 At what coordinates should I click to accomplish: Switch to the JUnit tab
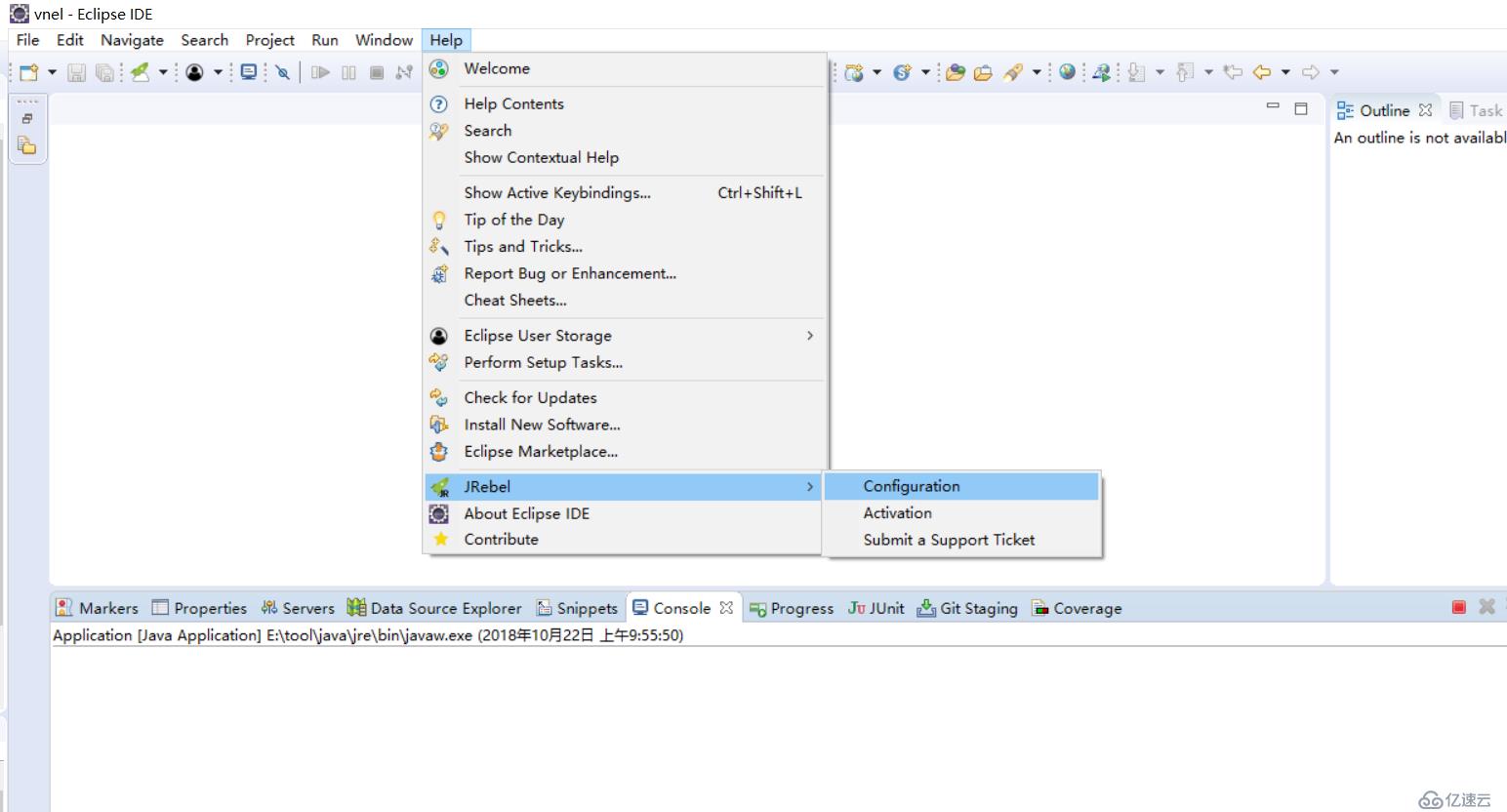[x=876, y=608]
